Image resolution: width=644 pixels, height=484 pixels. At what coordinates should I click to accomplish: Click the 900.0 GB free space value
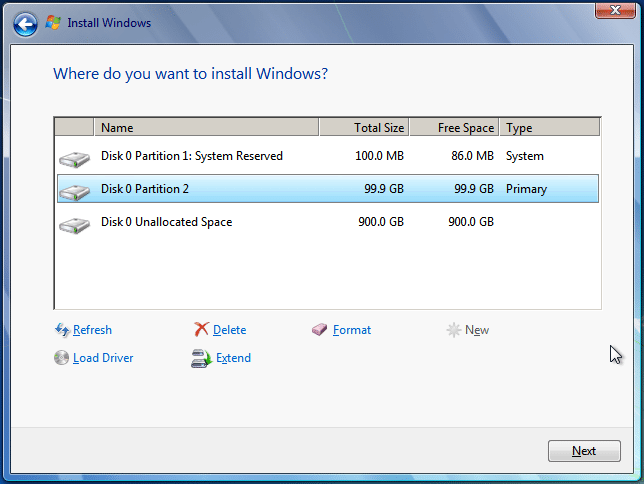pos(471,222)
